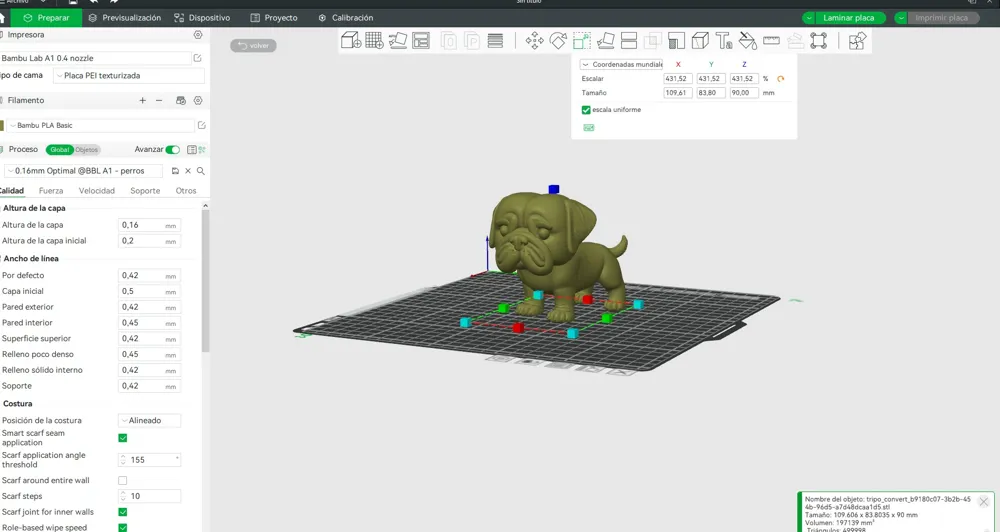Edit the Bambu PLA Basic filament preset
Screen dimensions: 1000x532
[x=202, y=125]
